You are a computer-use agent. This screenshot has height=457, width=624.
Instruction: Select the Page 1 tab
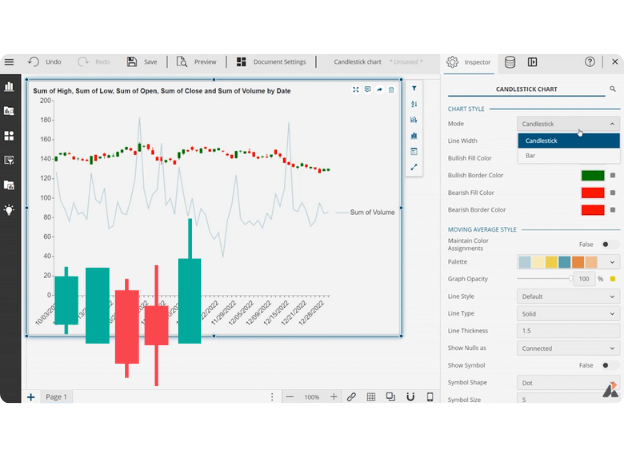point(57,397)
